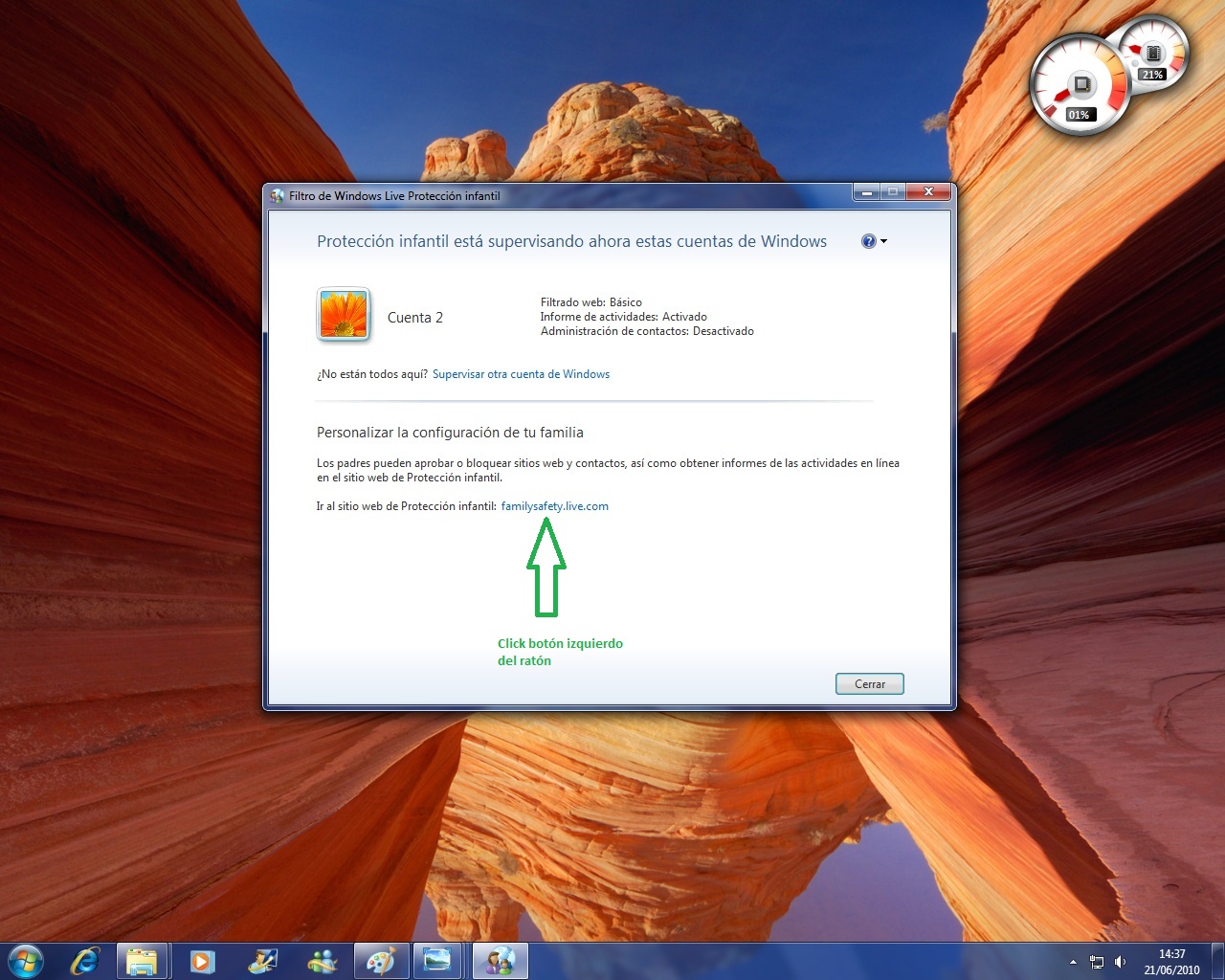Open the familysafety.live.com link
Image resolution: width=1225 pixels, height=980 pixels.
tap(555, 506)
